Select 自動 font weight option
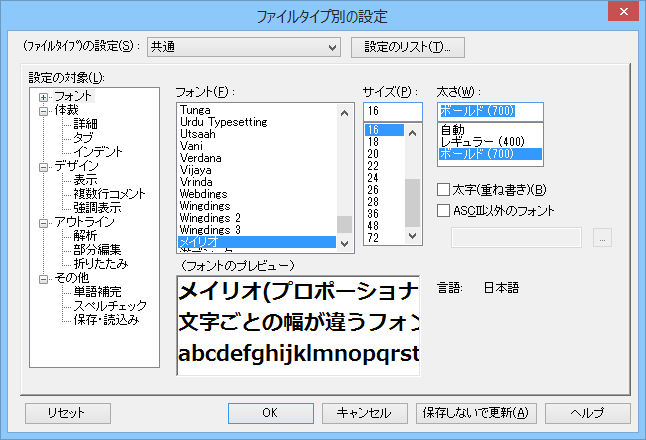This screenshot has height=440, width=646. point(452,130)
